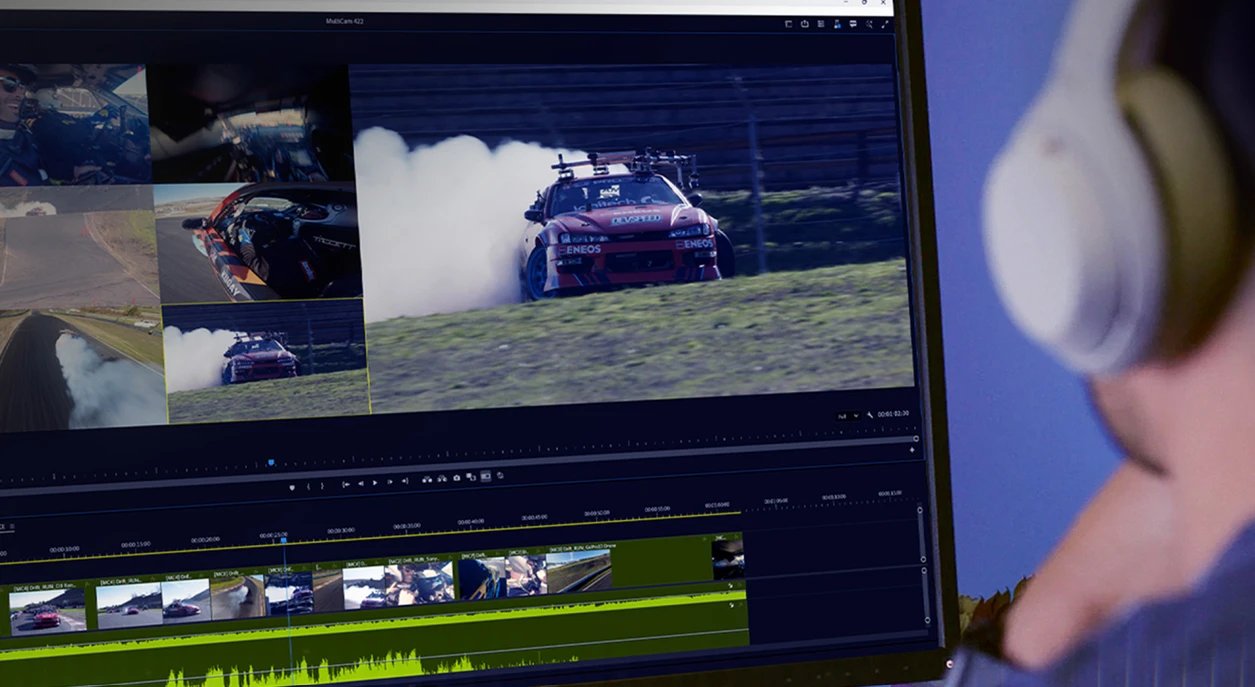The height and width of the screenshot is (687, 1255).
Task: Open the export icon in top toolbar
Action: pyautogui.click(x=805, y=24)
